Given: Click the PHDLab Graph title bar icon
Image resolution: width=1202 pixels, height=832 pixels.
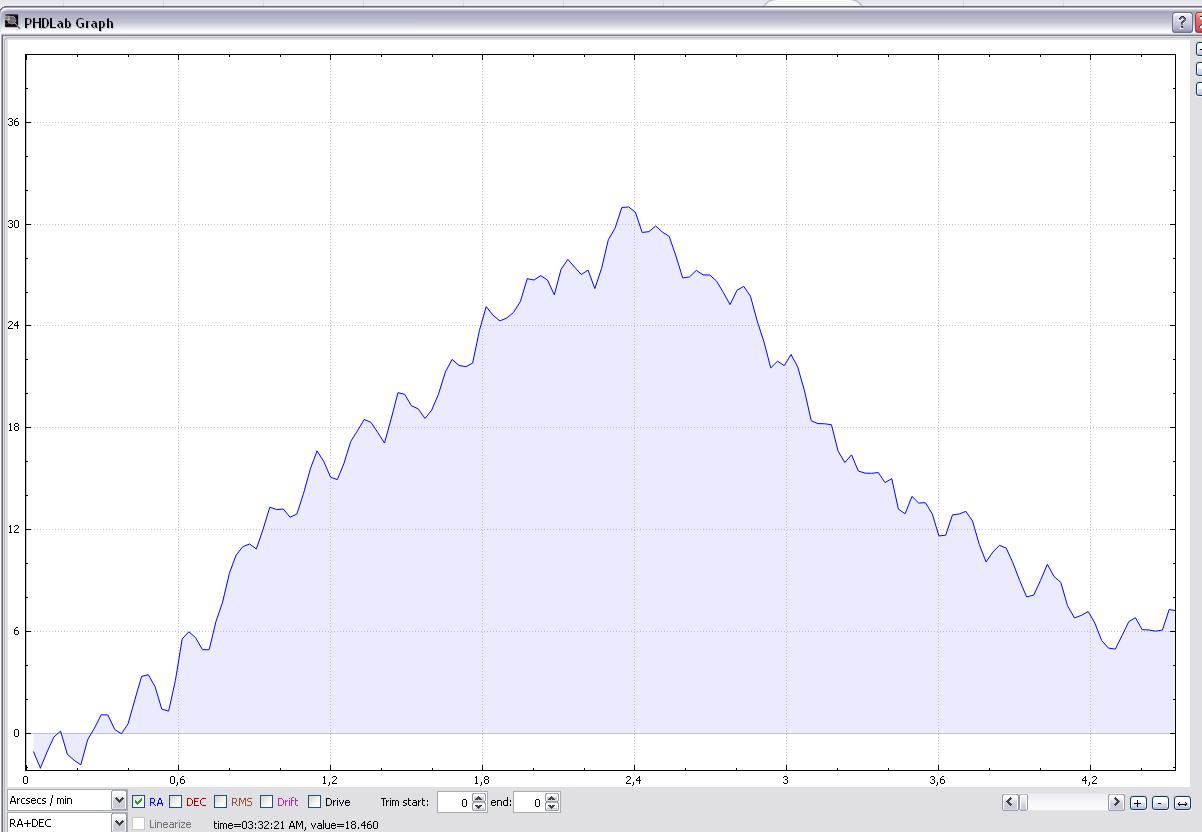Looking at the screenshot, I should [12, 22].
